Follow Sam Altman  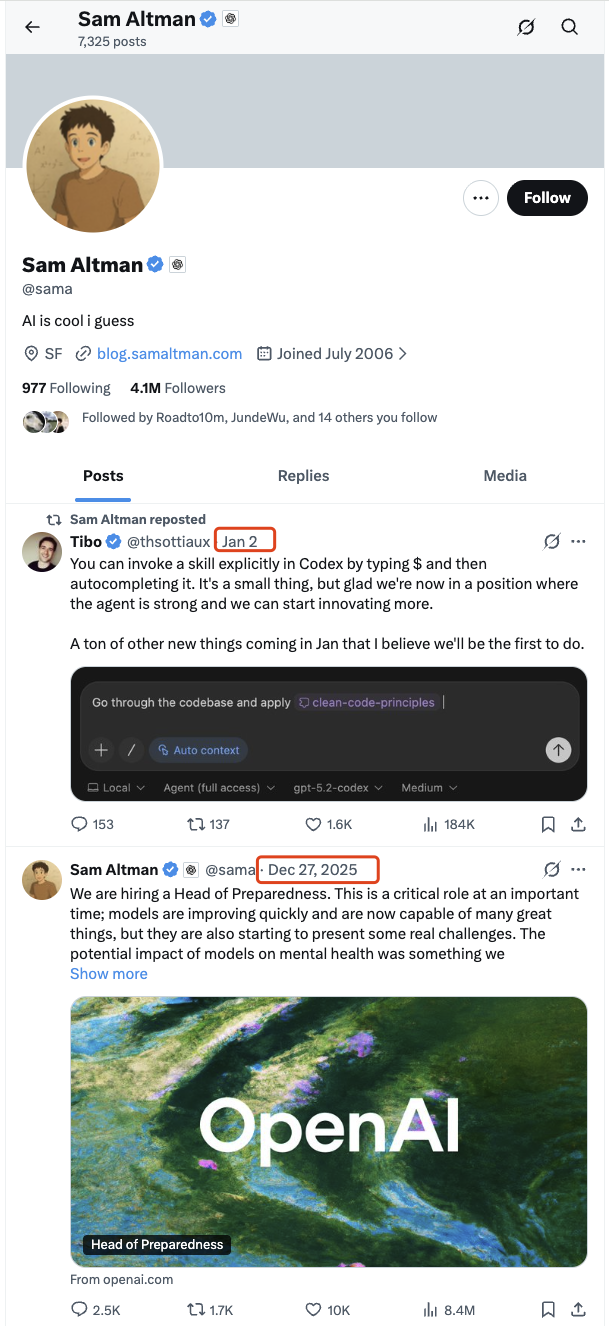pyautogui.click(x=547, y=198)
